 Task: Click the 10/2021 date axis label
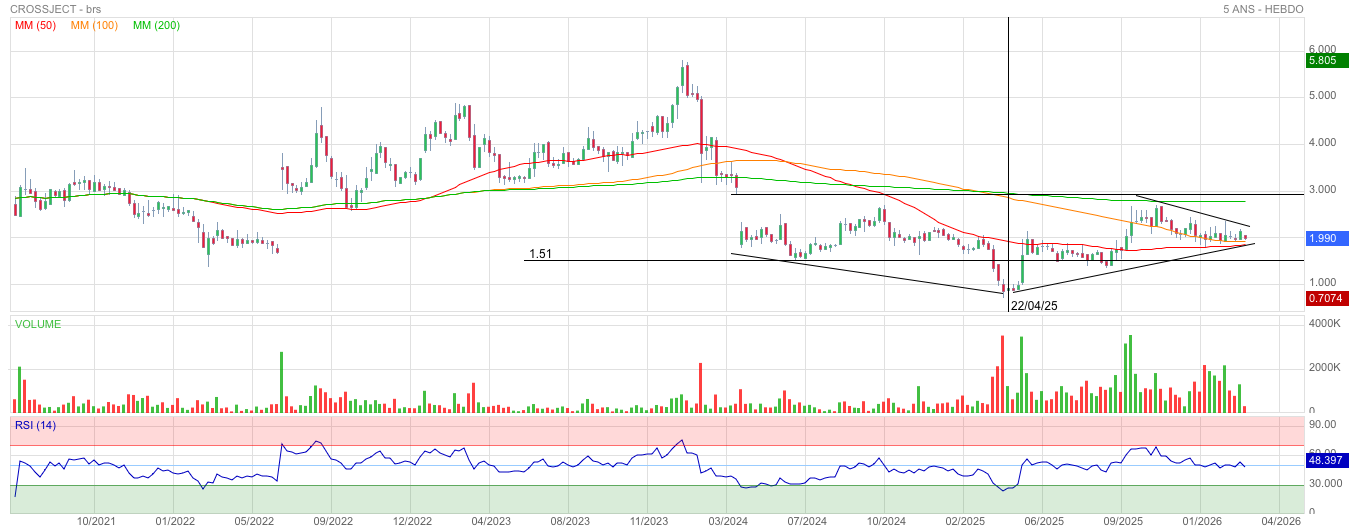coord(96,521)
